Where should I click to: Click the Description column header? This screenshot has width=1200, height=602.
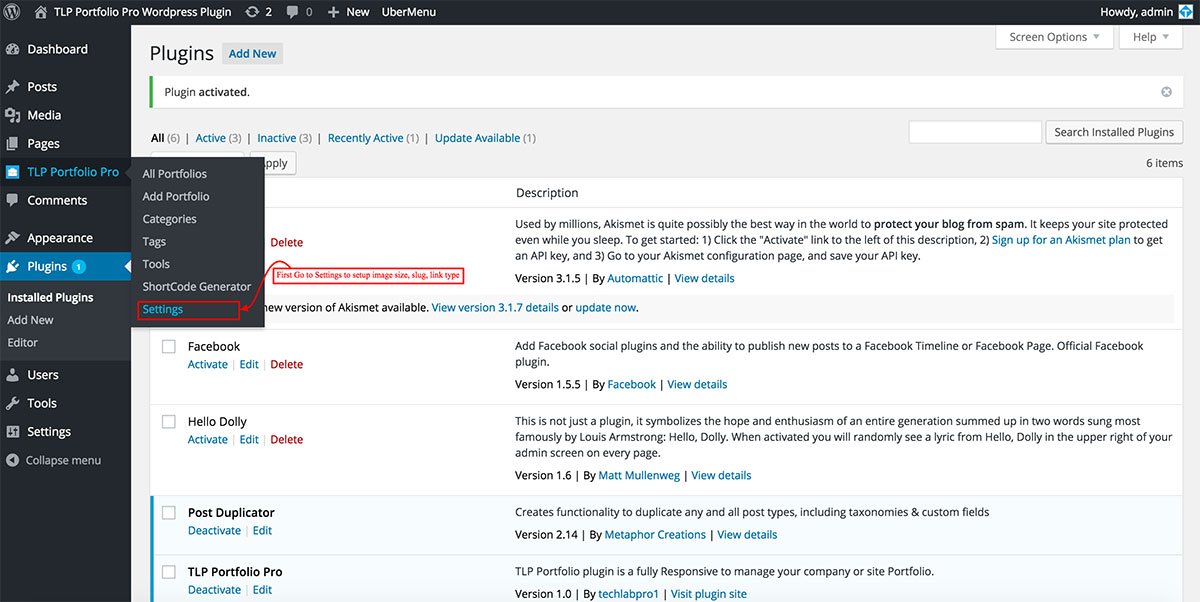coord(547,192)
